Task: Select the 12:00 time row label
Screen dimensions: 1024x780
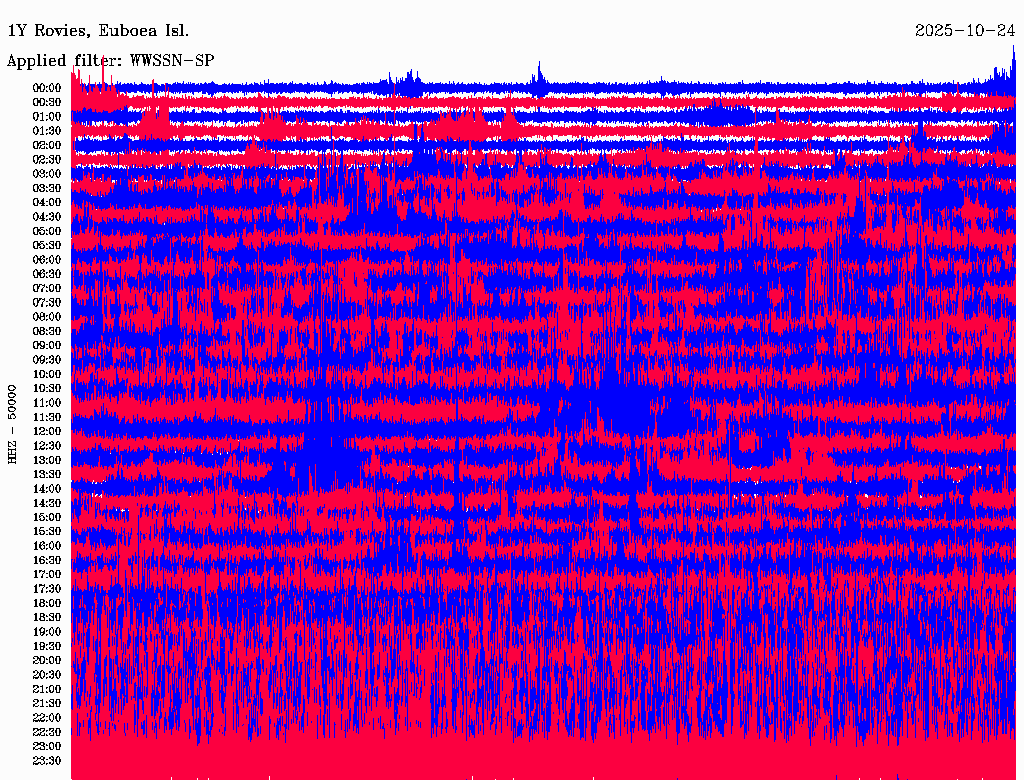Action: pyautogui.click(x=47, y=432)
